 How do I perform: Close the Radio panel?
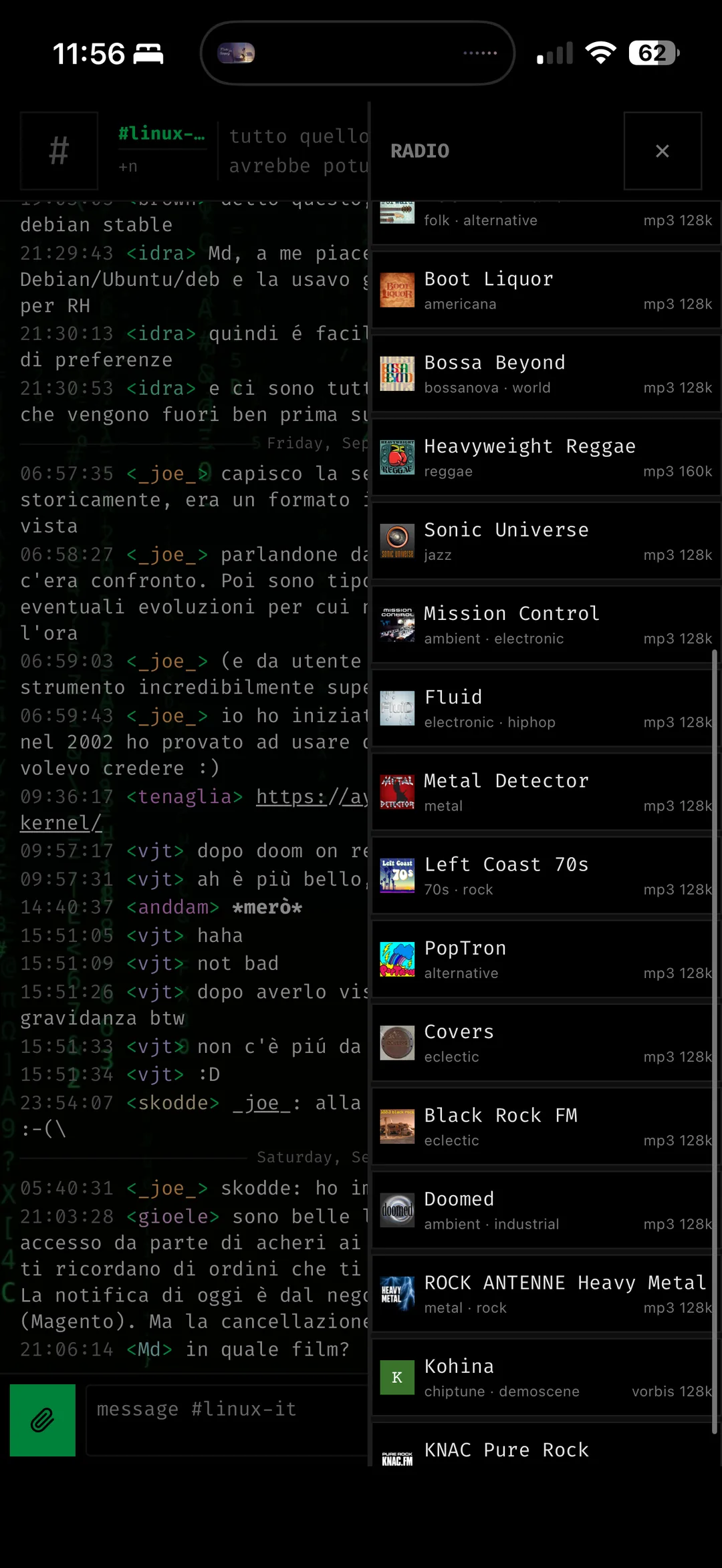click(663, 151)
